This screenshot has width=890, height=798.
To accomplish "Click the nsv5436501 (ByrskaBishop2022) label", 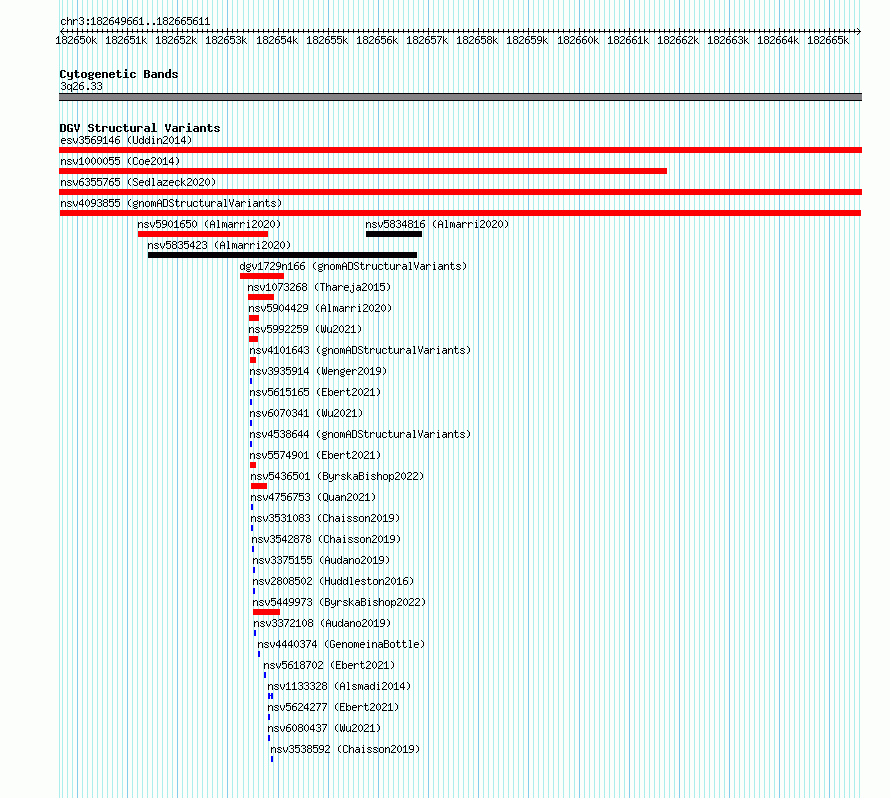I will 337,476.
